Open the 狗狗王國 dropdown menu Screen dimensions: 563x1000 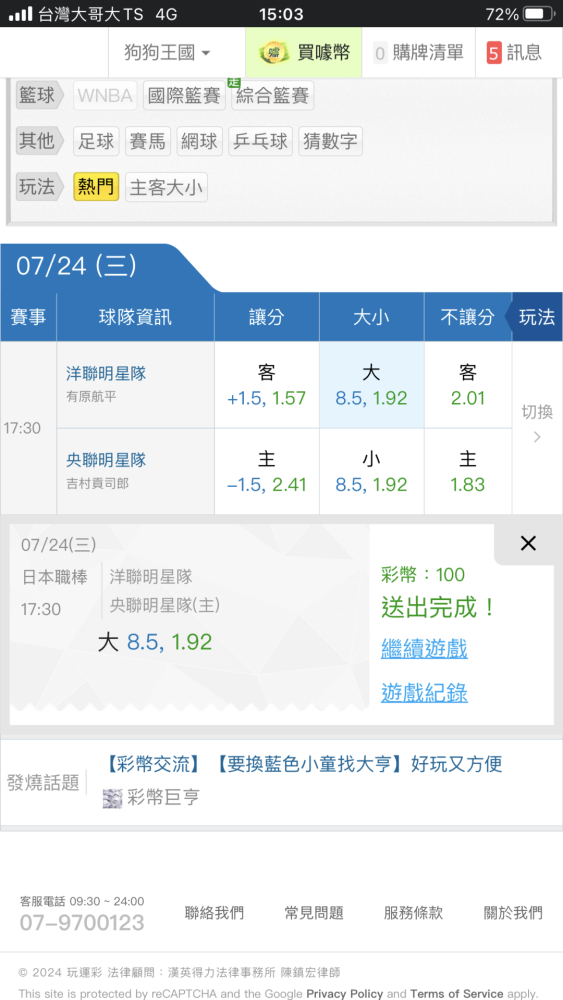pyautogui.click(x=167, y=52)
